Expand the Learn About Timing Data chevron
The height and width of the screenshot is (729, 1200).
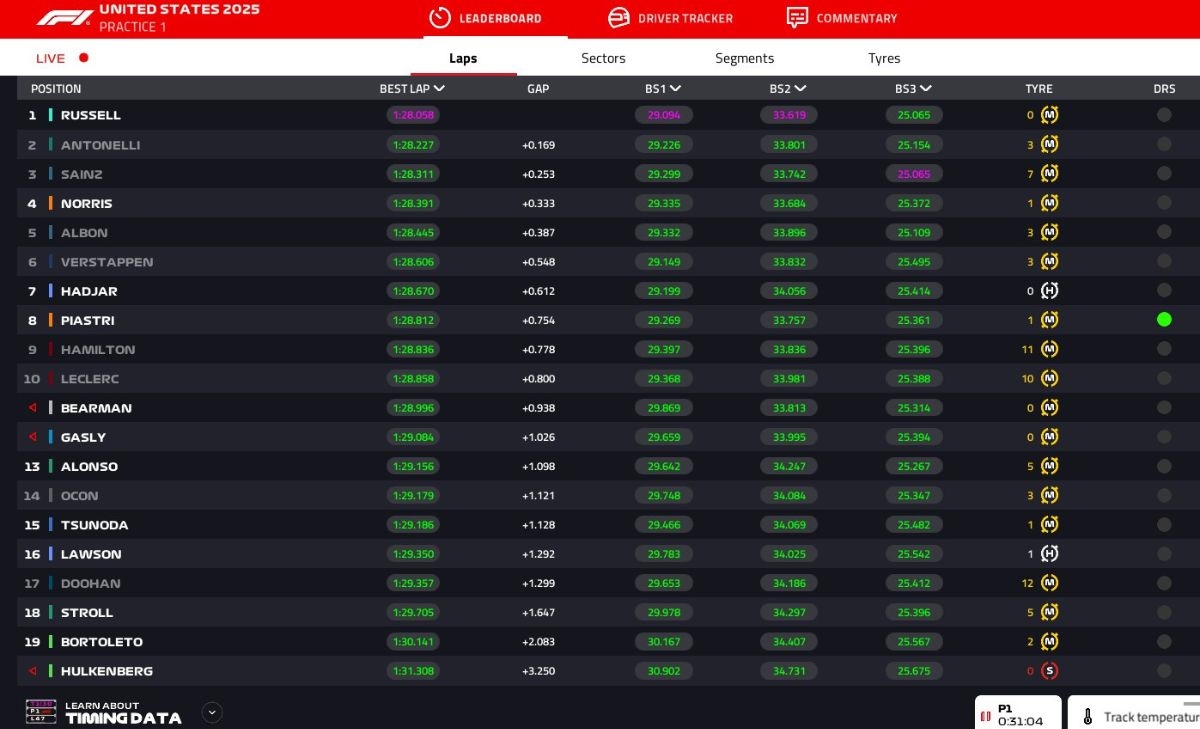211,712
